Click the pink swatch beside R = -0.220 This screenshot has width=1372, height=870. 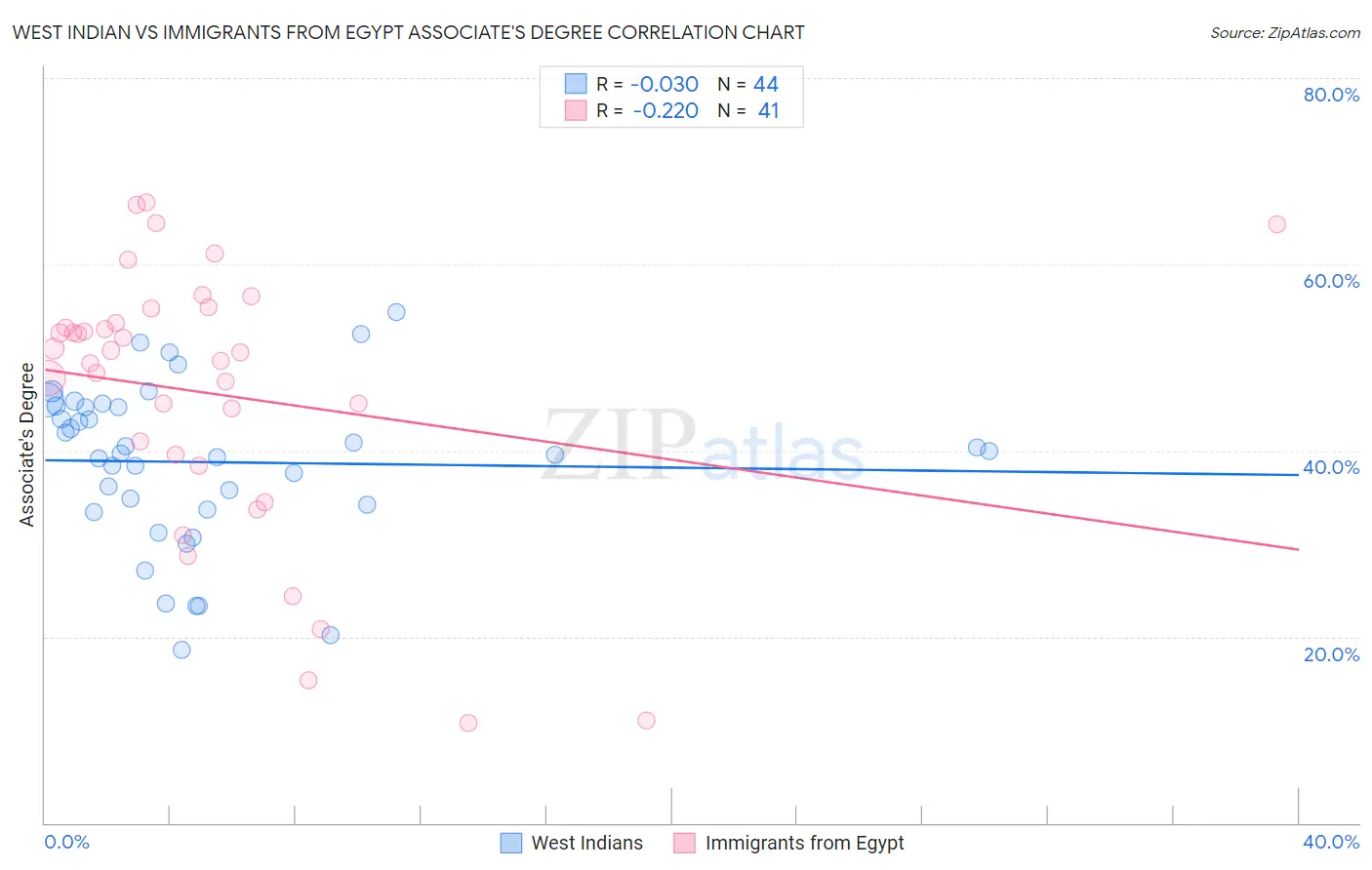click(x=576, y=110)
